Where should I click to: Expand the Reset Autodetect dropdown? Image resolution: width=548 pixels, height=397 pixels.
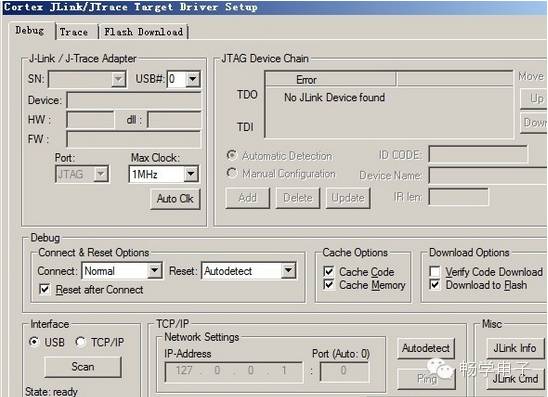tap(288, 270)
